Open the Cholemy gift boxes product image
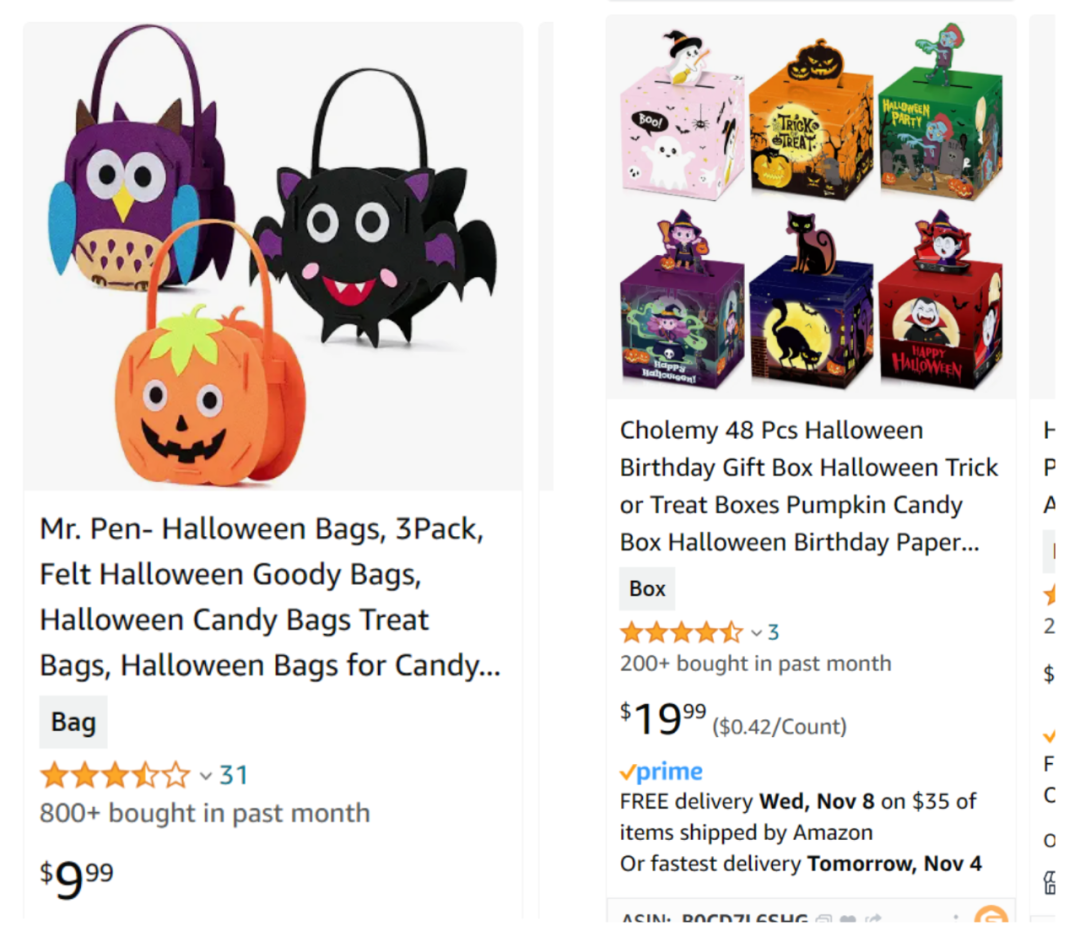 [811, 207]
